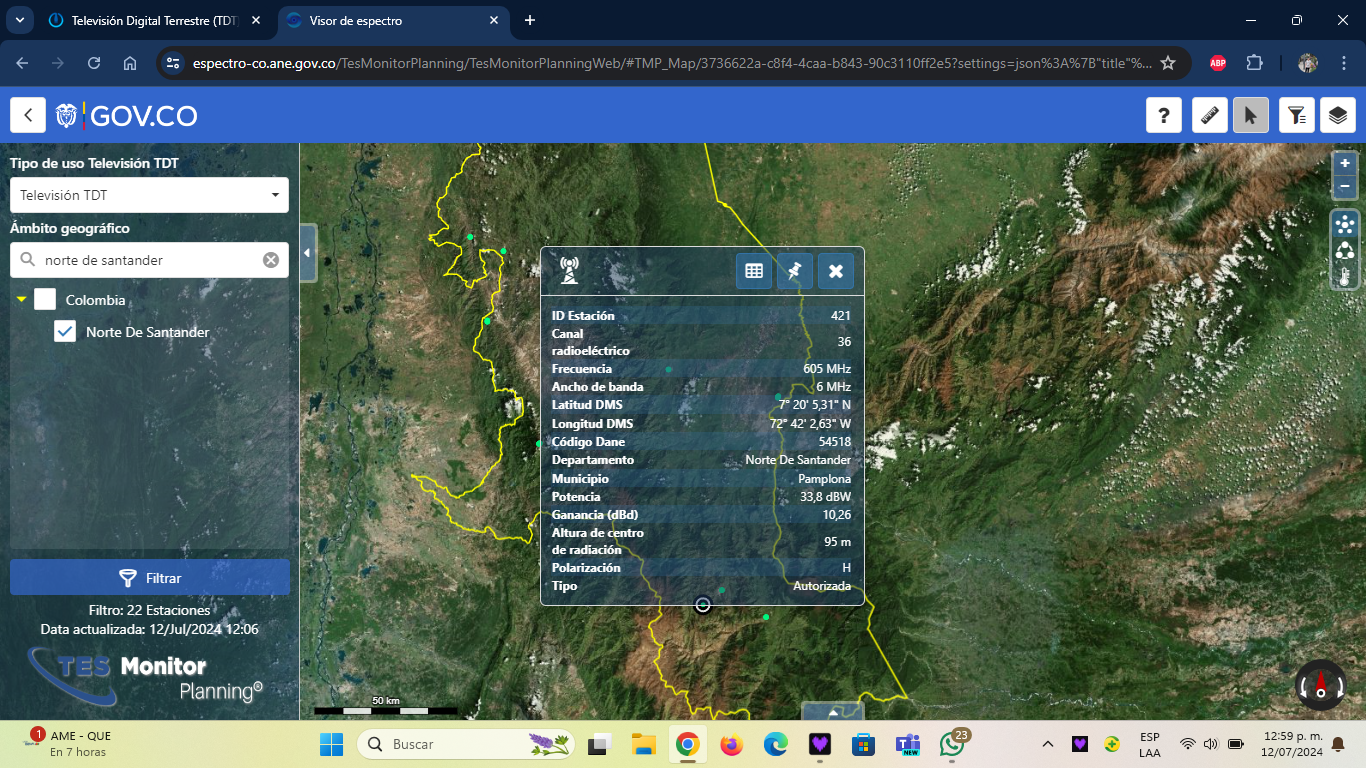Click the station dot southeast of selected marker
1366x768 pixels.
766,617
